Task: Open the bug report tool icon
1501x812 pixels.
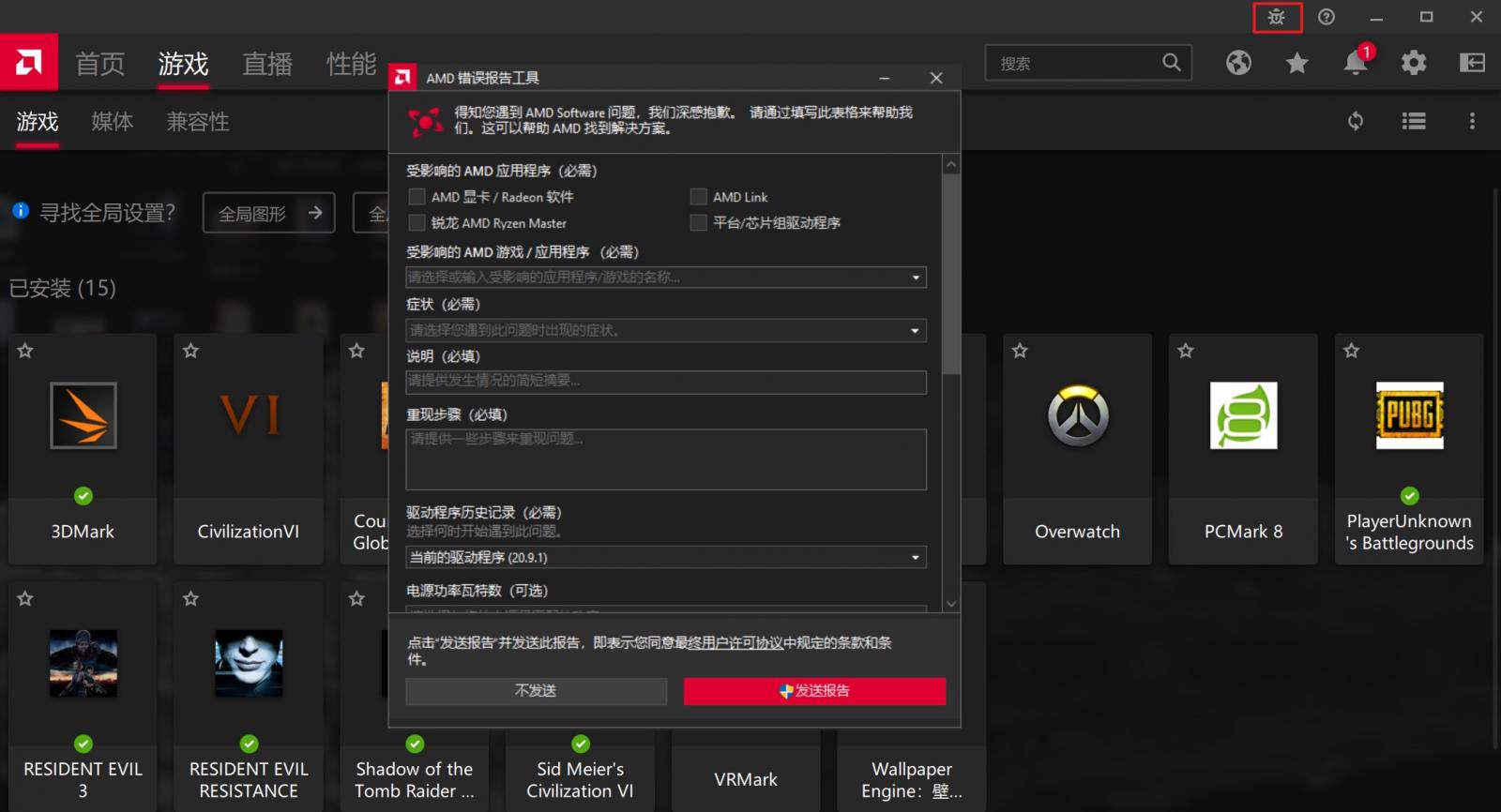Action: (x=1277, y=17)
